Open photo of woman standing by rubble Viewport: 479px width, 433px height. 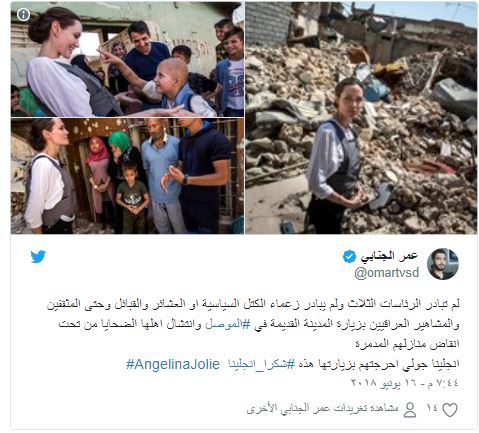click(361, 118)
